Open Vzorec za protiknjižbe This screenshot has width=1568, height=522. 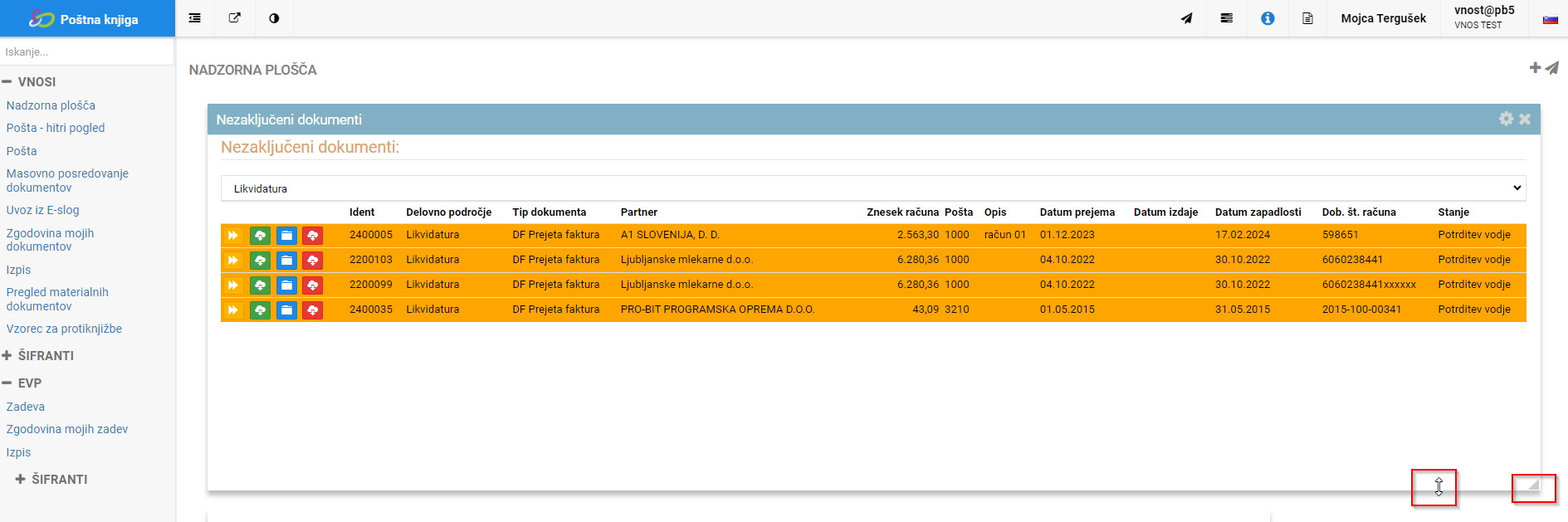64,329
